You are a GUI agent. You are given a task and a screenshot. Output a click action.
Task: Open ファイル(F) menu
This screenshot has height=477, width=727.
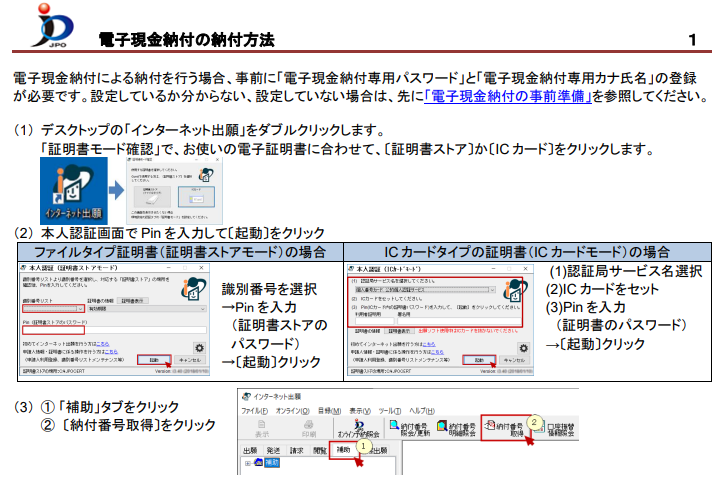pyautogui.click(x=255, y=411)
